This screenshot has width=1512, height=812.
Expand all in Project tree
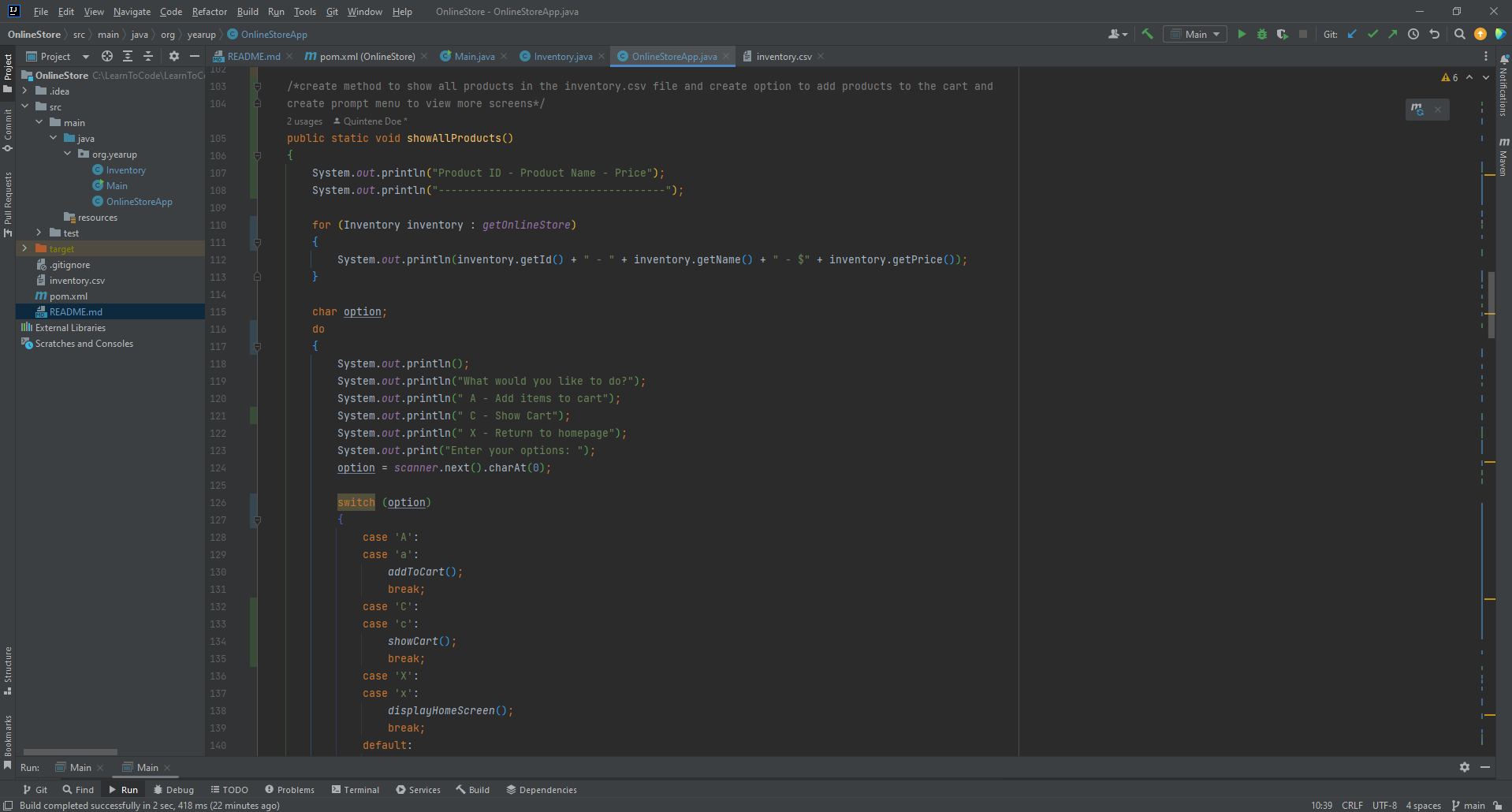coord(128,56)
